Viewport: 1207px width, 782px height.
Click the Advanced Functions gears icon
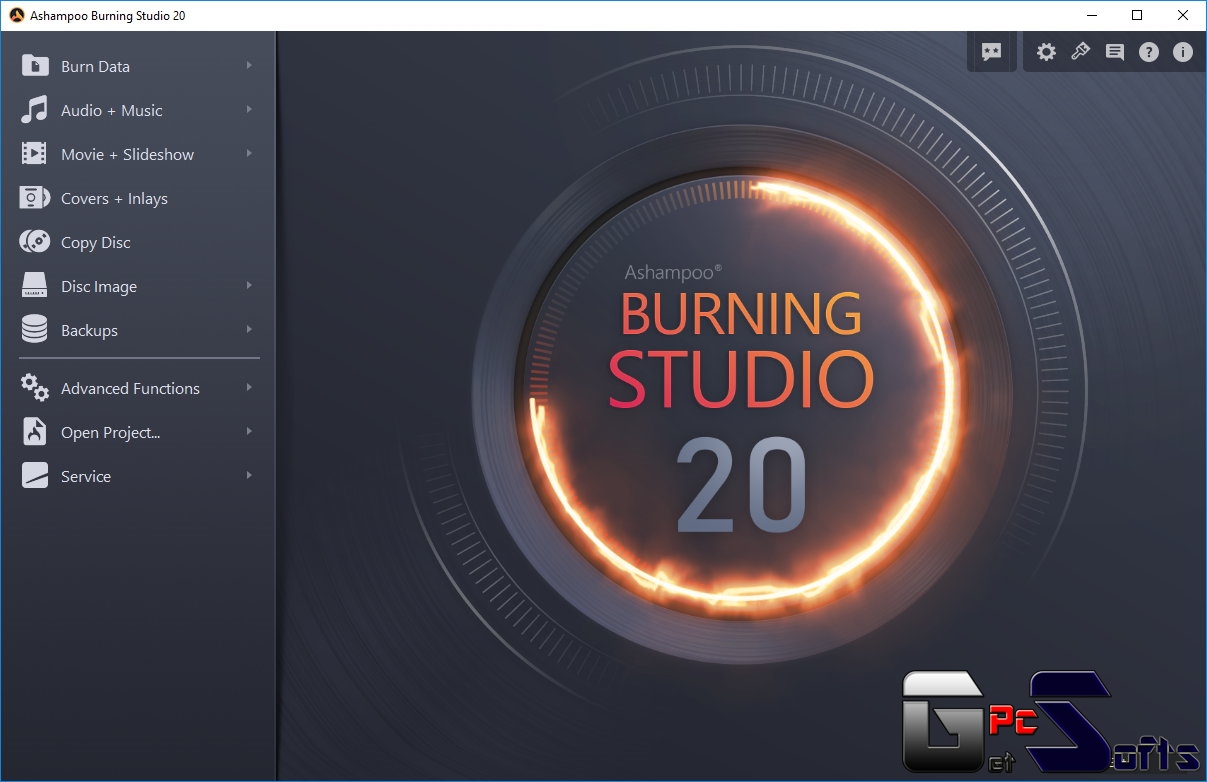(35, 388)
